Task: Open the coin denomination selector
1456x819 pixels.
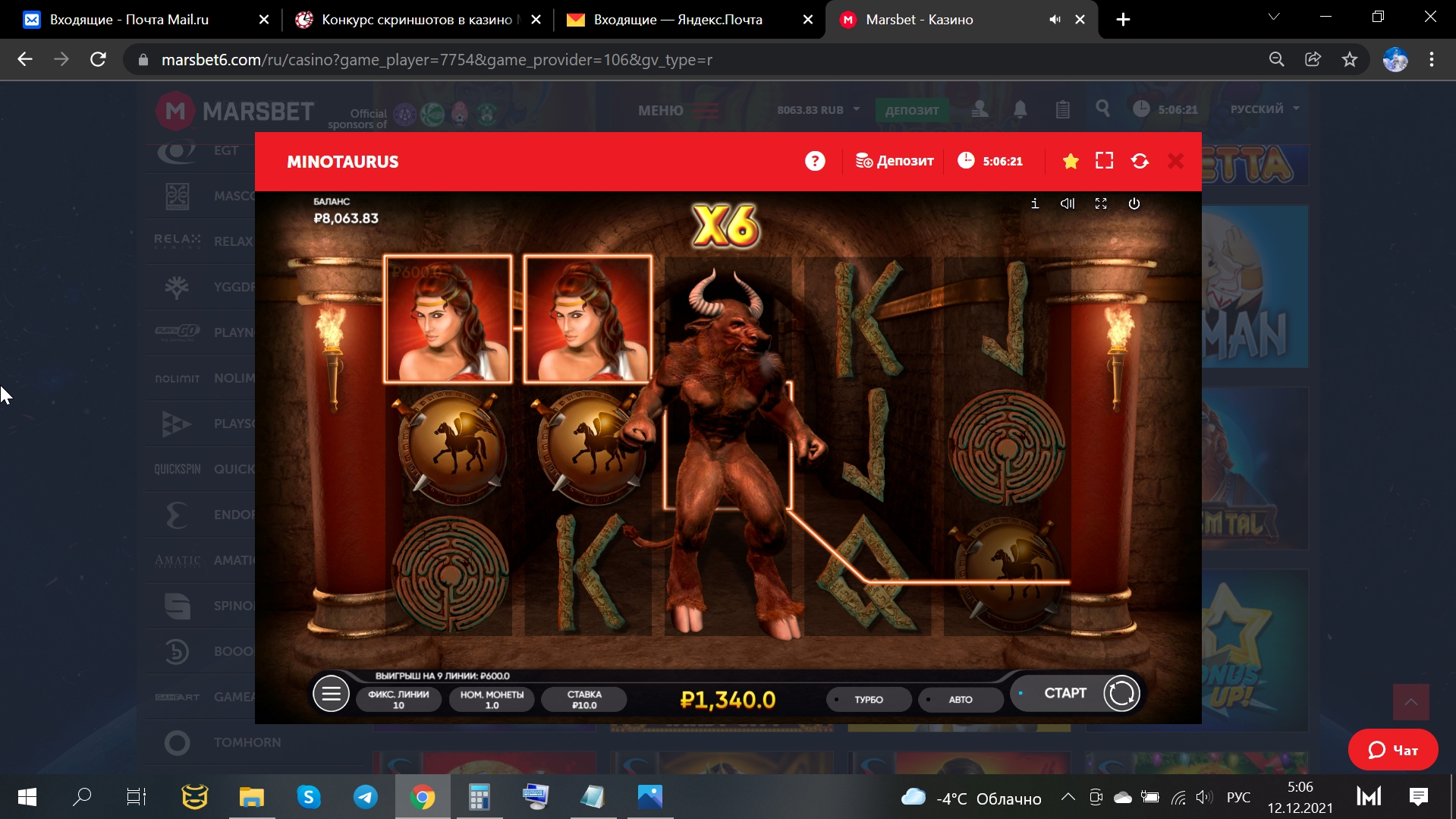Action: point(492,699)
